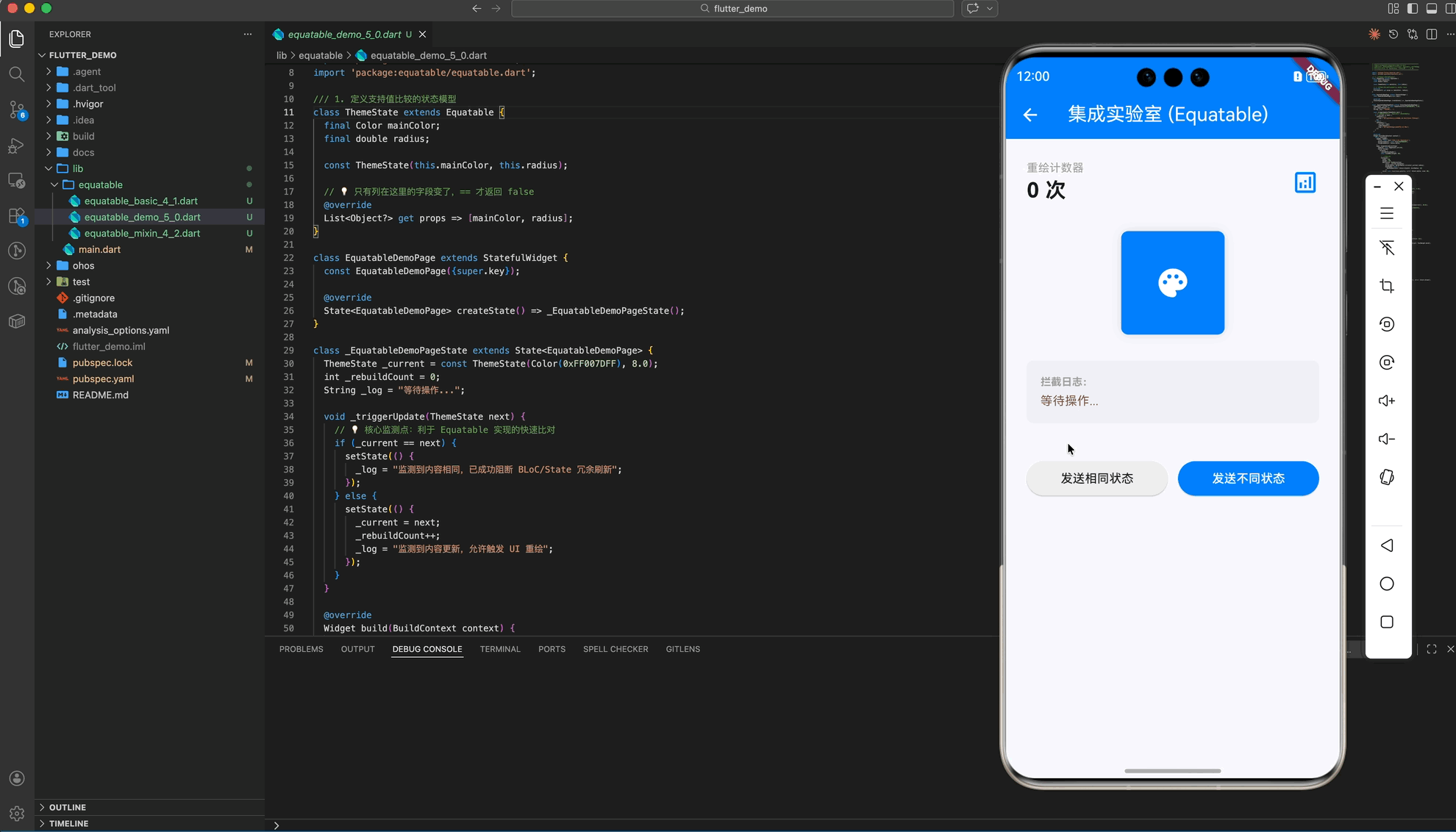Click the blue palette color box
The width and height of the screenshot is (1456, 832).
1172,283
